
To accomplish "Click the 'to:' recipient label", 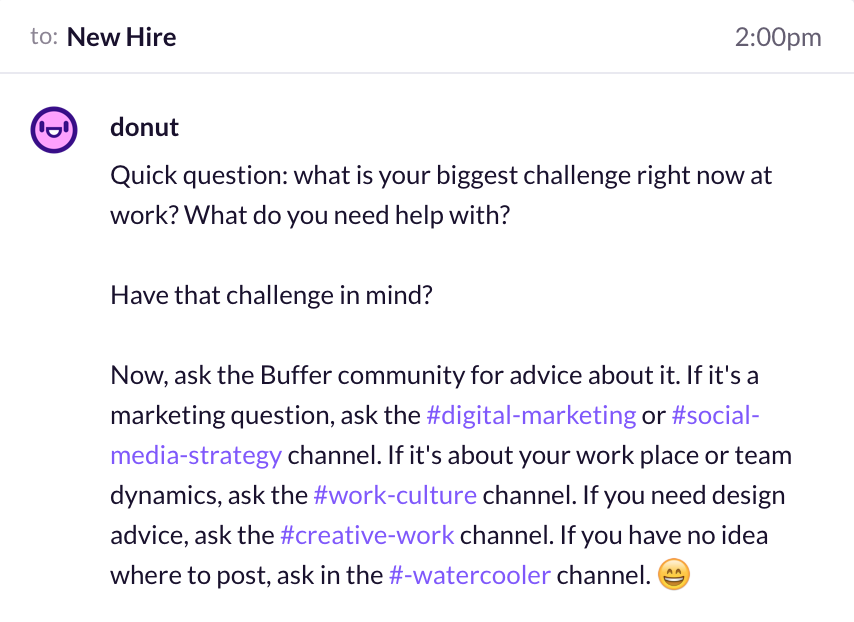I will [x=44, y=37].
